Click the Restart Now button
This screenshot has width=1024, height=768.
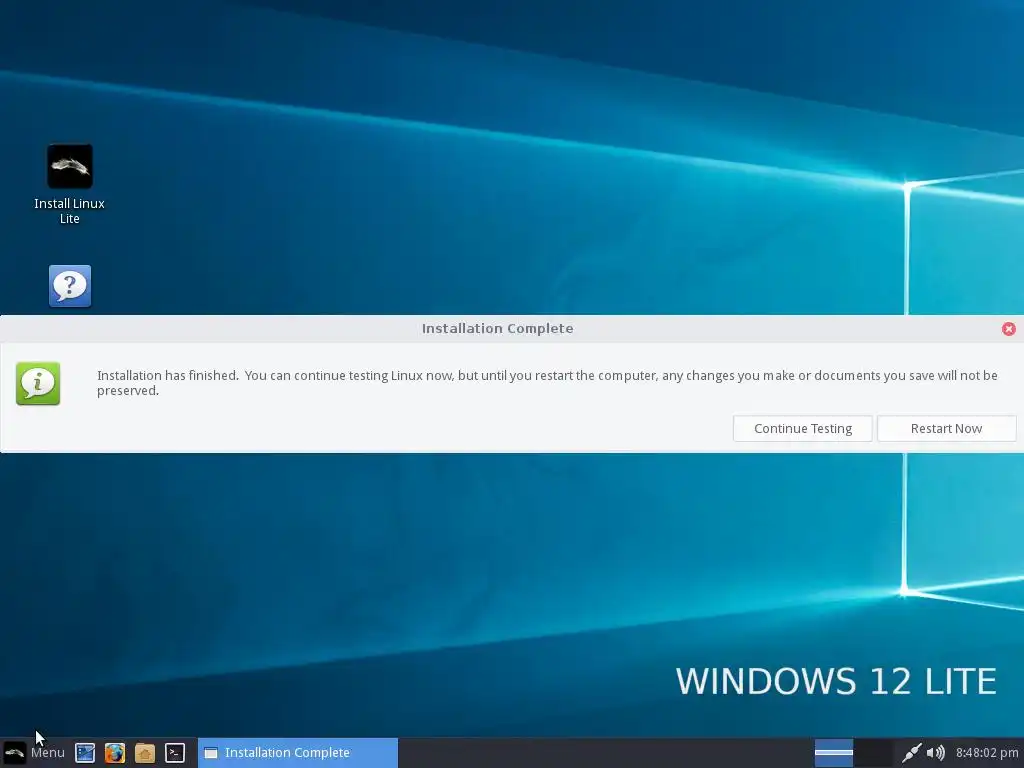pyautogui.click(x=946, y=428)
